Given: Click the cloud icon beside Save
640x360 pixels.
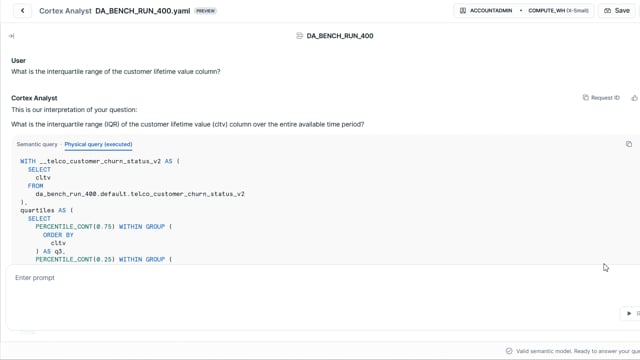Looking at the screenshot, I should [607, 11].
